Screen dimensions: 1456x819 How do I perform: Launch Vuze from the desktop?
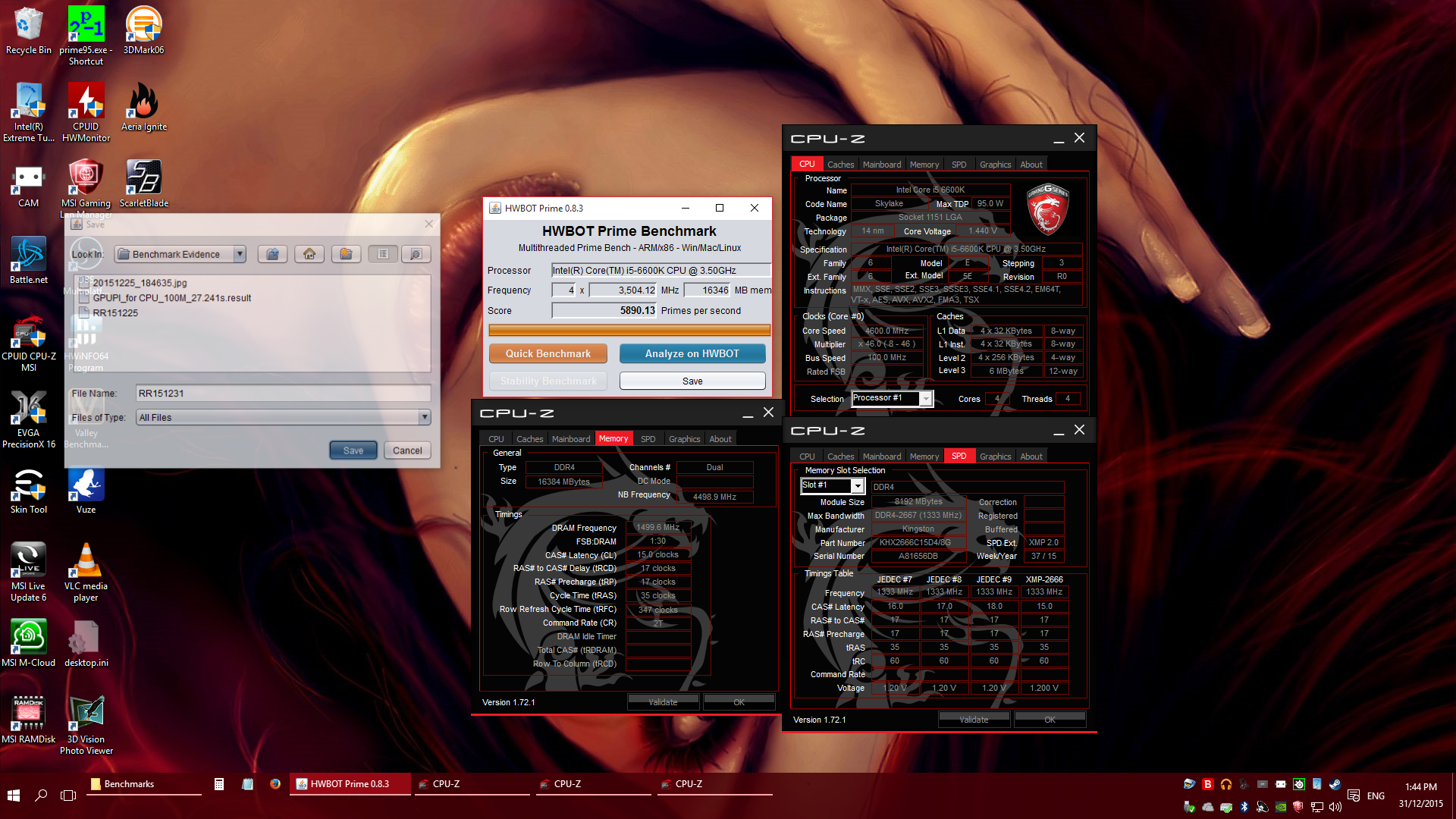point(86,491)
